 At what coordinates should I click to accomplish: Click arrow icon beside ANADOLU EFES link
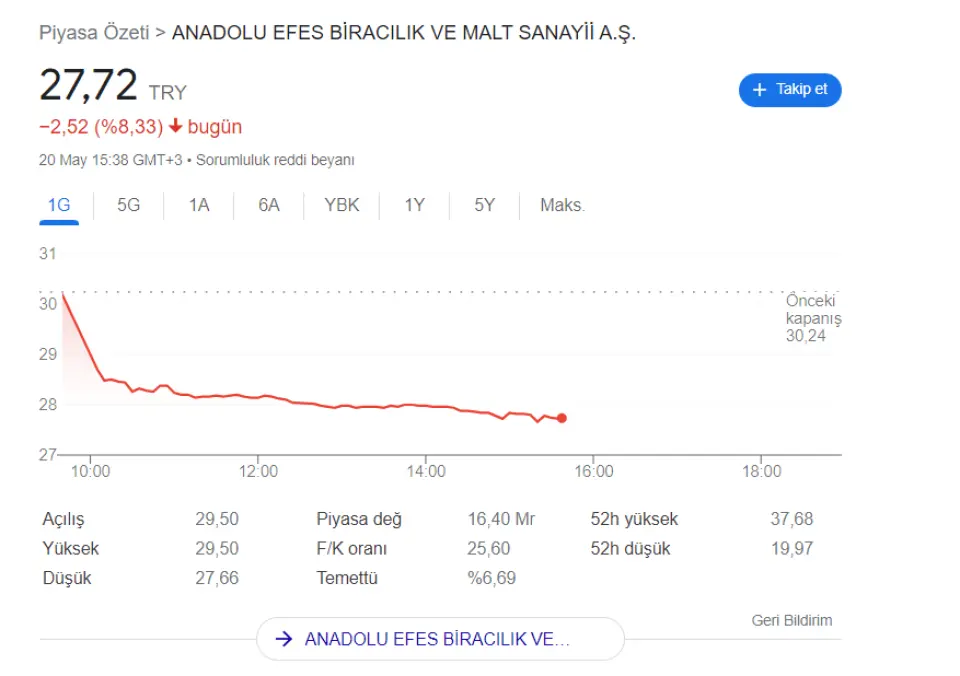pyautogui.click(x=283, y=639)
